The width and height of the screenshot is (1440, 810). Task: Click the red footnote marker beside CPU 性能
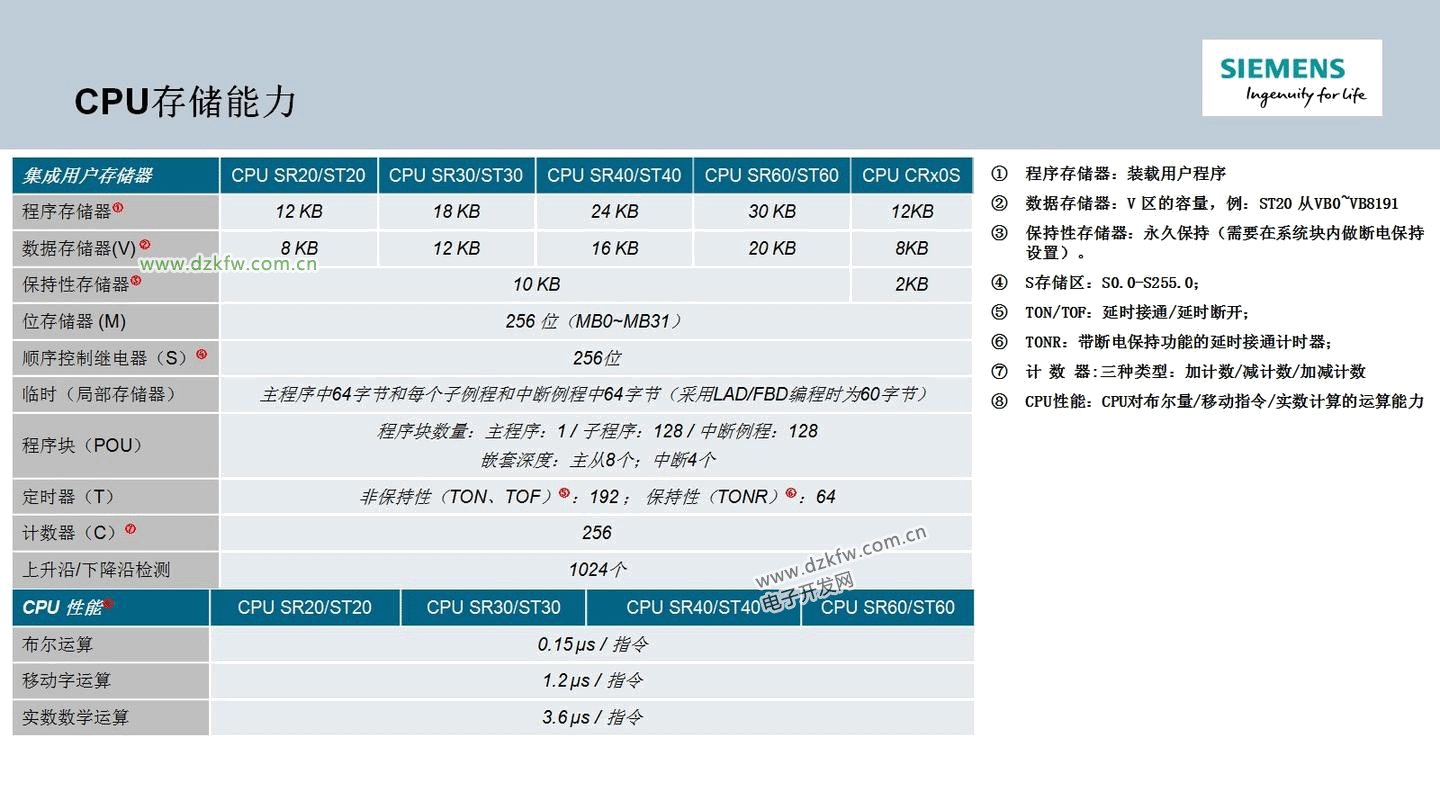click(x=108, y=603)
